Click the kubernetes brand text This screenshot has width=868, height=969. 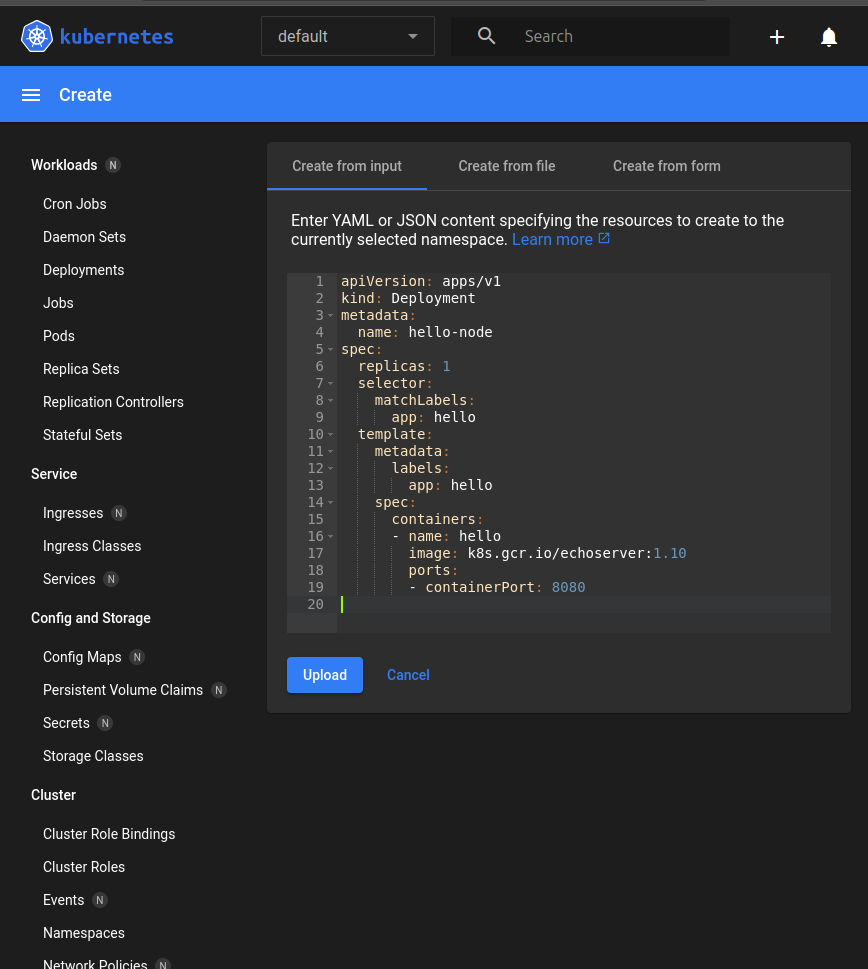click(116, 36)
